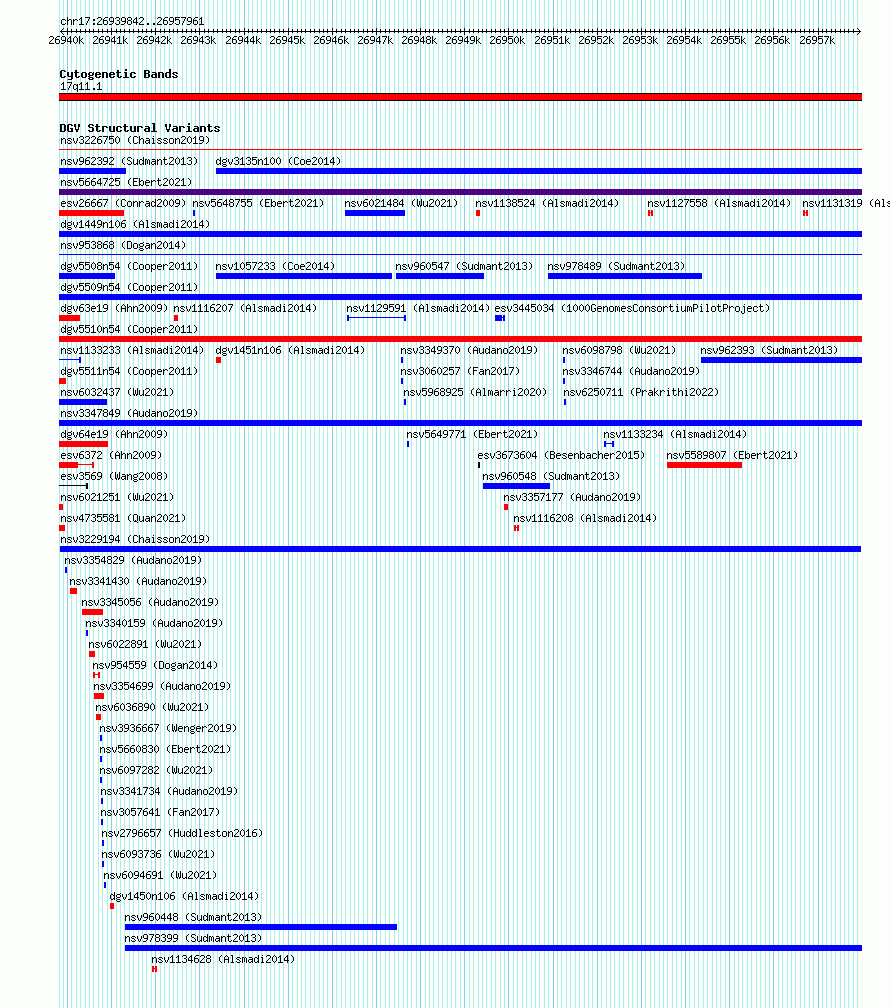Click the blue bar under nsv960548

coord(516,486)
